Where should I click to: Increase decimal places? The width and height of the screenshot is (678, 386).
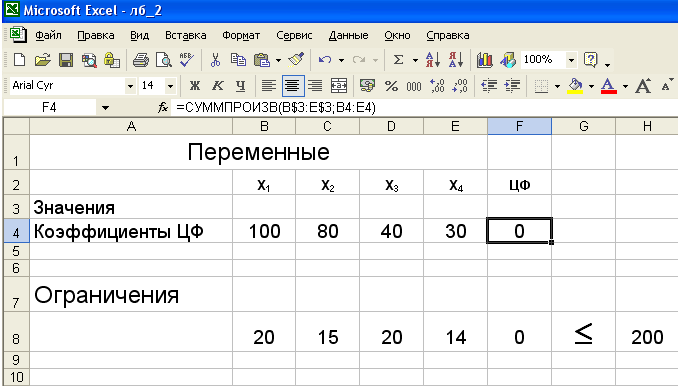(437, 86)
